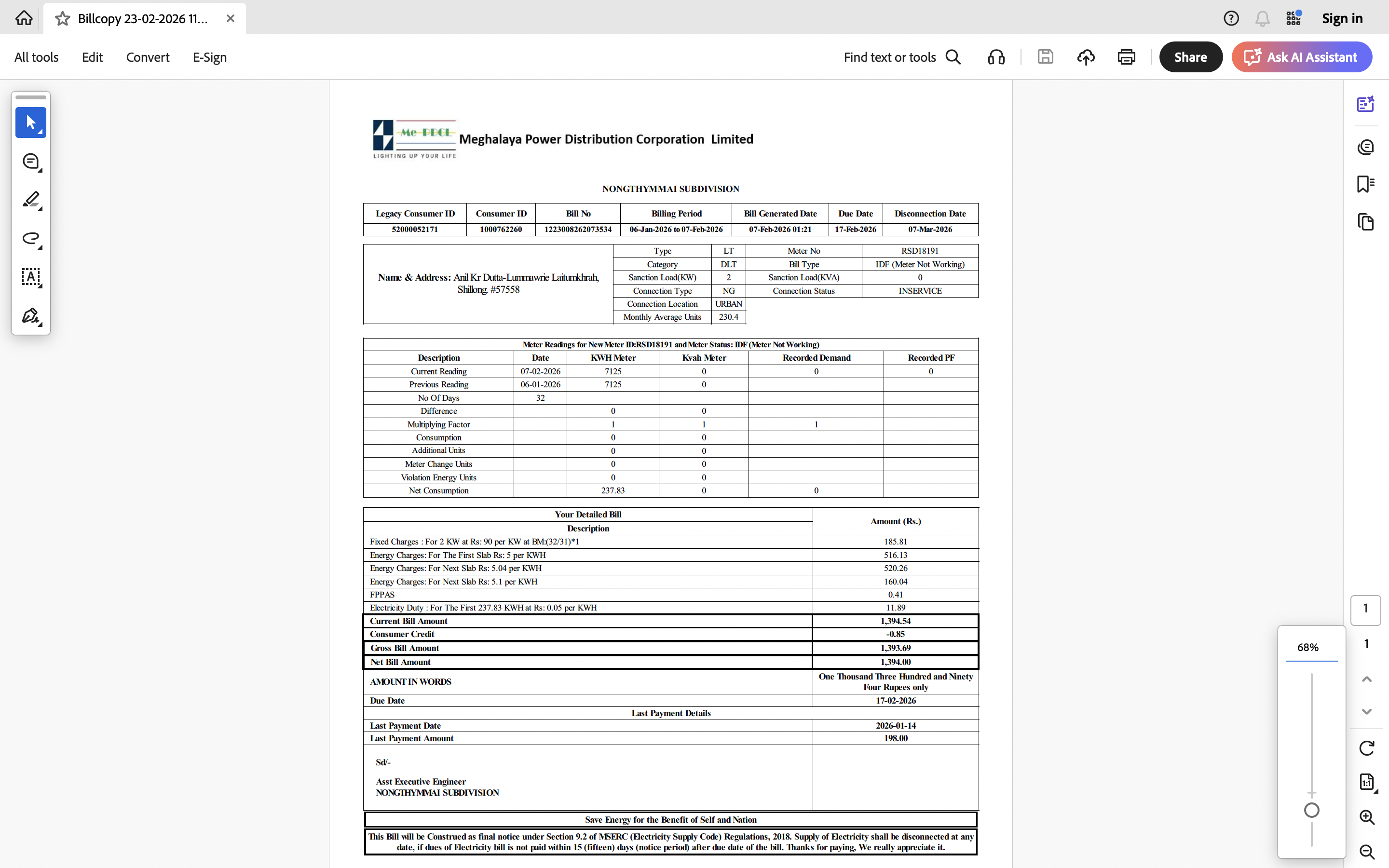Screen dimensions: 1389x868
Task: Click the zoom slider handle
Action: click(x=1311, y=810)
